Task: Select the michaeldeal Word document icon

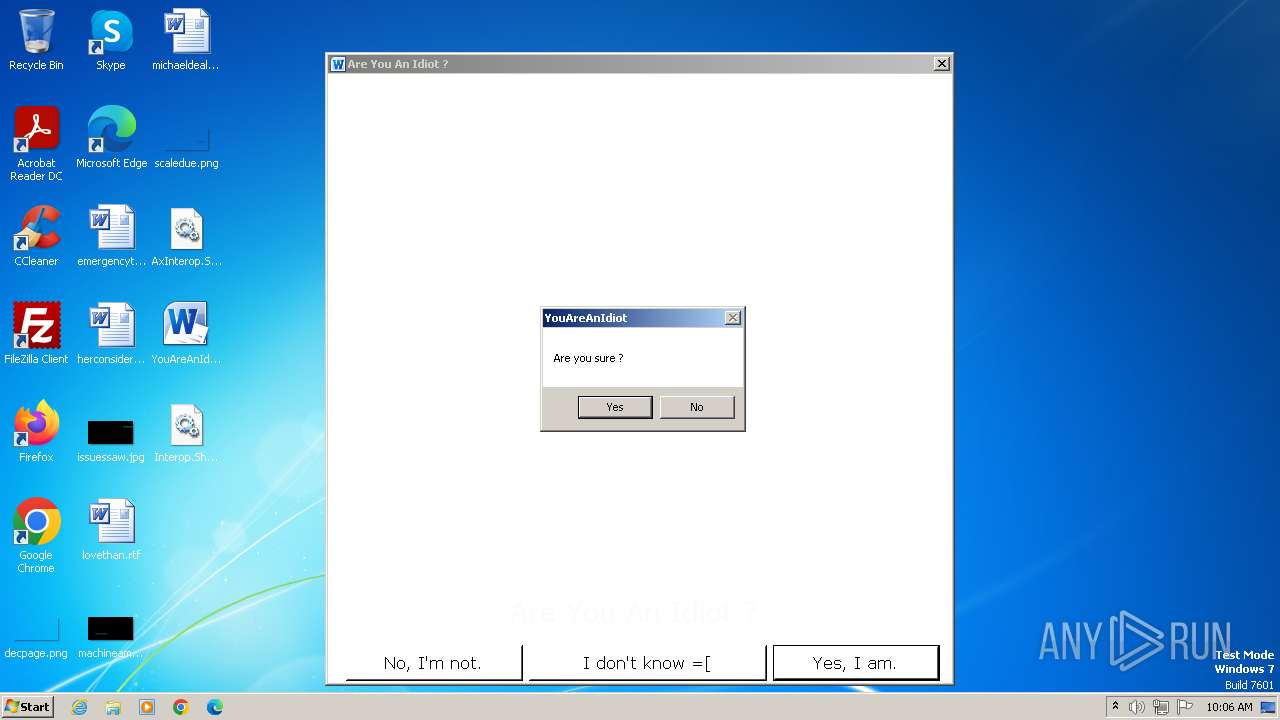Action: click(x=186, y=40)
